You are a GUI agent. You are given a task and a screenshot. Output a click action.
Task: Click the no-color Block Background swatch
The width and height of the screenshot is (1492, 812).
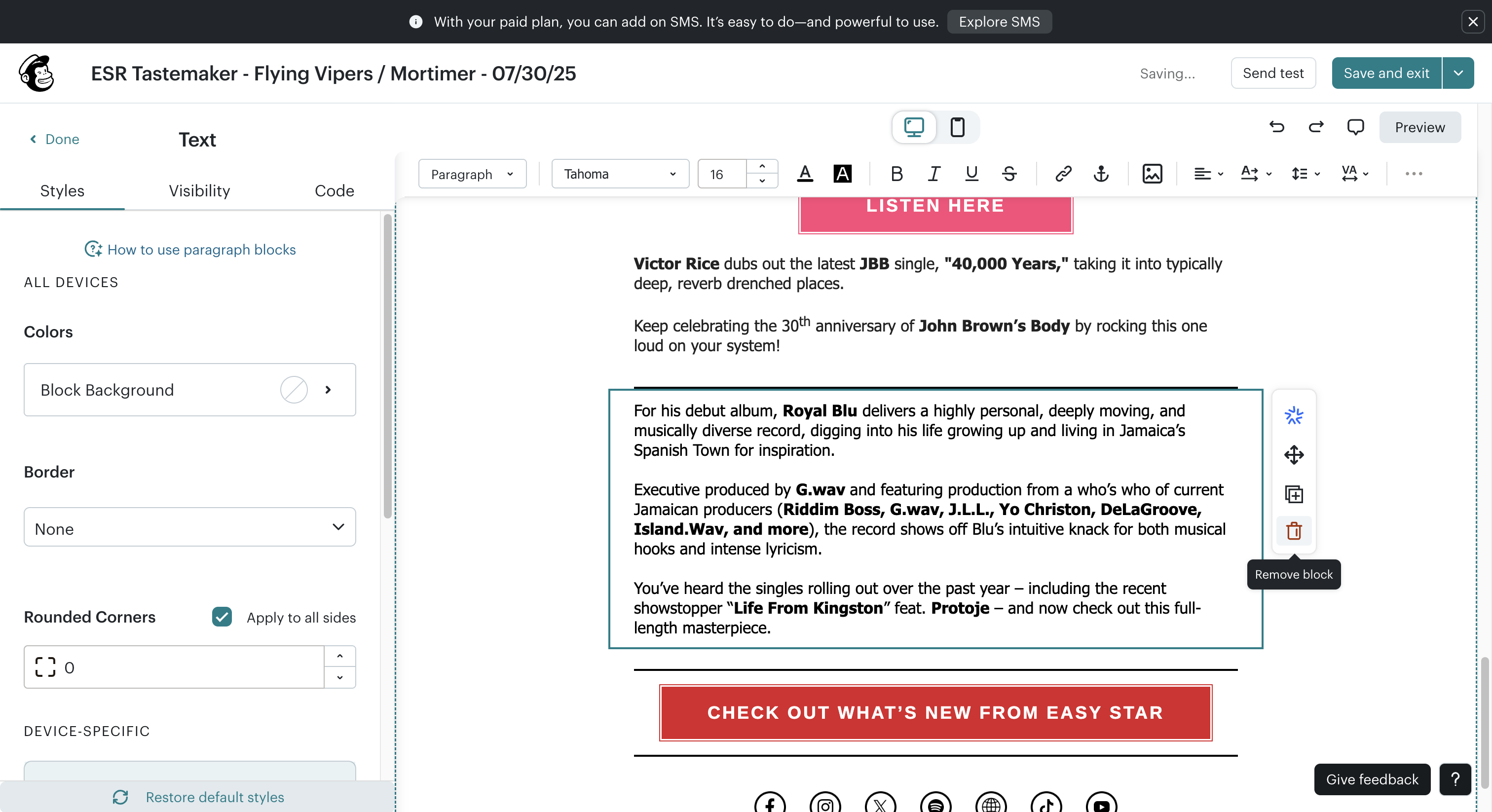(294, 390)
